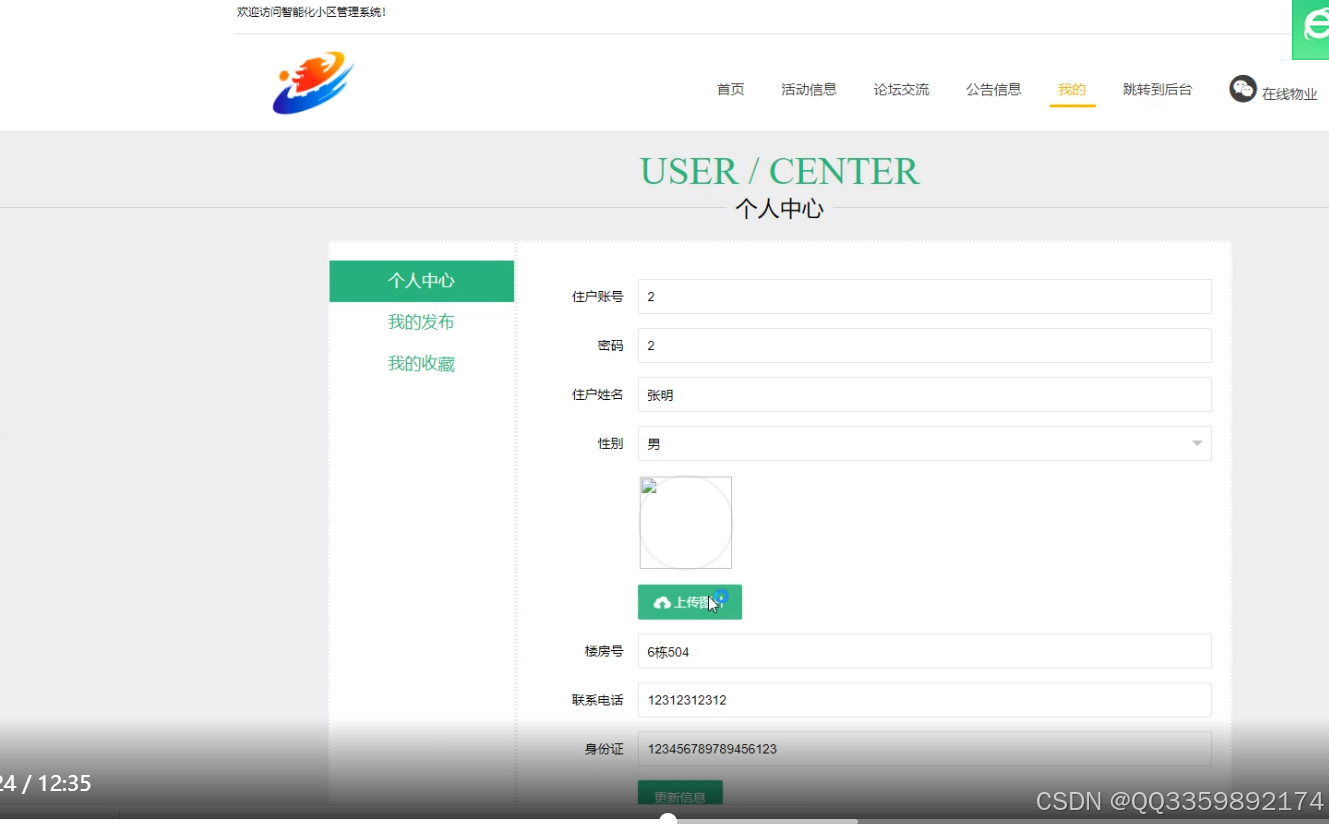Select 个人中心 sidebar tab
The image size is (1329, 824).
[421, 281]
